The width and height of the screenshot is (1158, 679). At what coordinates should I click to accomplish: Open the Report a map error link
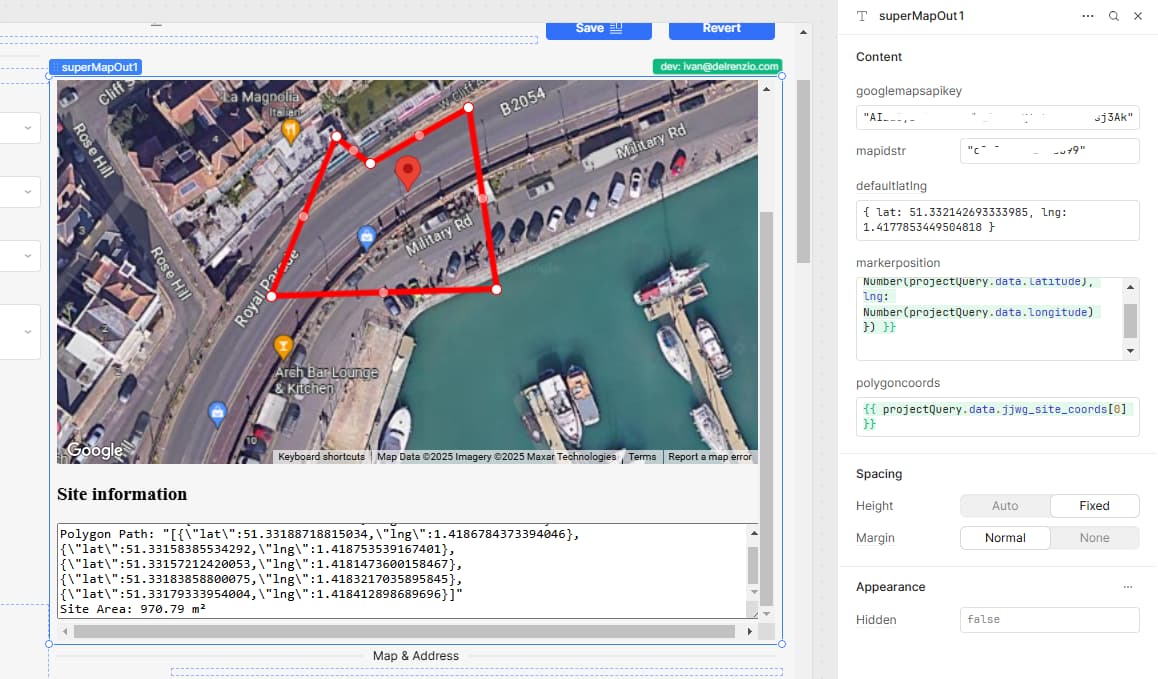pyautogui.click(x=710, y=457)
